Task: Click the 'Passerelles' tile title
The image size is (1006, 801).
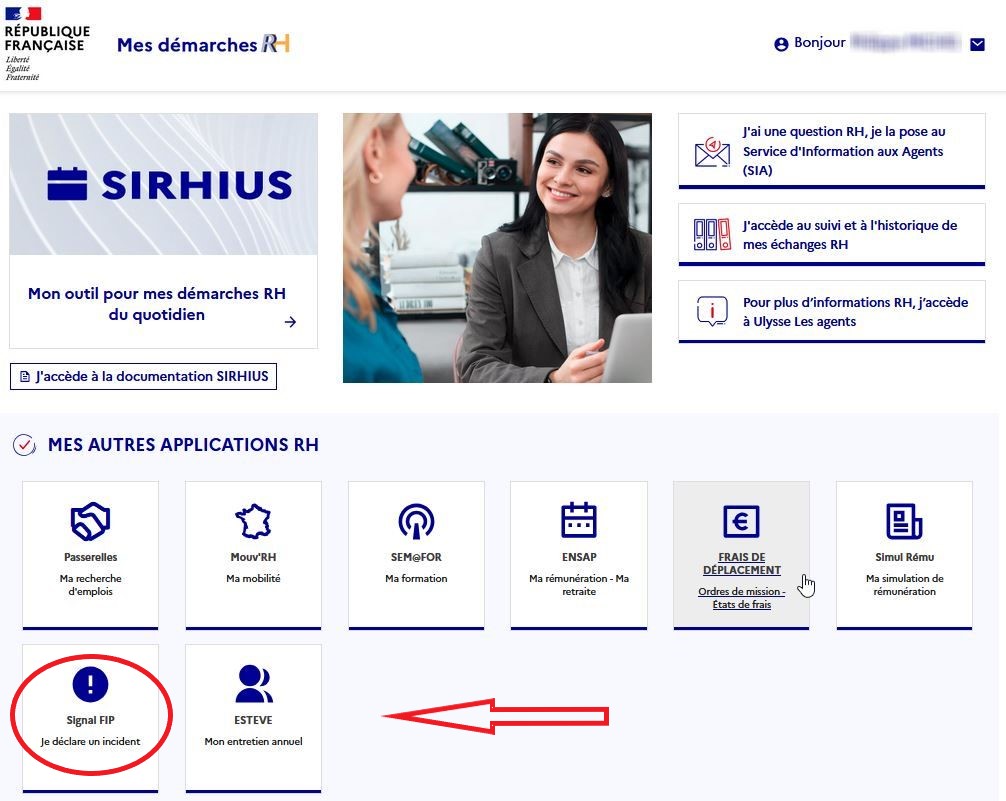Action: [x=90, y=557]
